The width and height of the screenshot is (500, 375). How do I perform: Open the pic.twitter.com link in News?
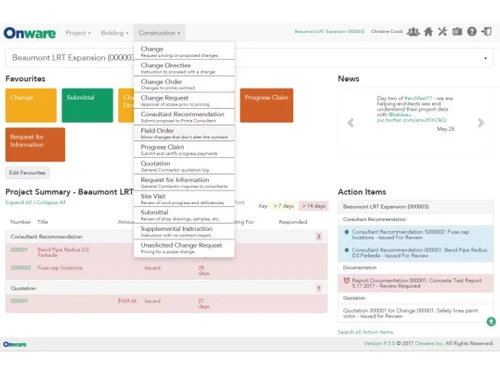411,120
